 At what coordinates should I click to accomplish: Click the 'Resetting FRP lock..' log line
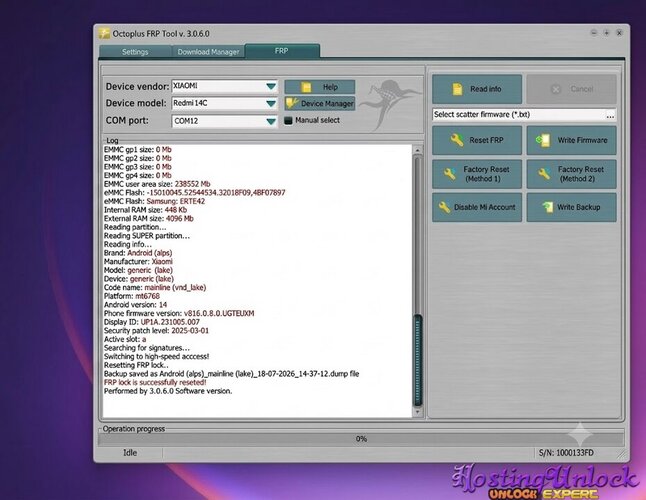point(136,365)
